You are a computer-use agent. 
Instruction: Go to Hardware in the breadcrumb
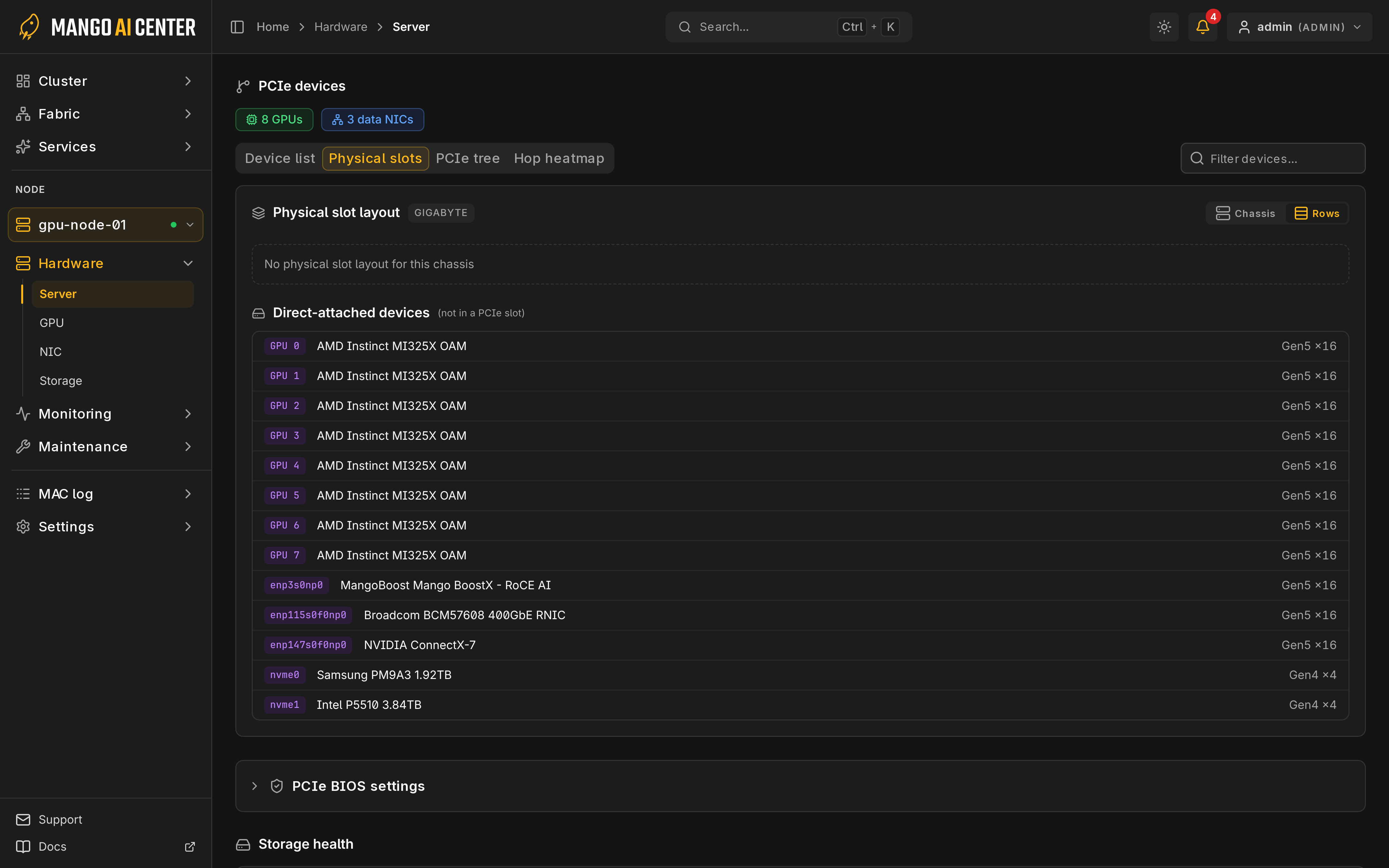[x=341, y=27]
